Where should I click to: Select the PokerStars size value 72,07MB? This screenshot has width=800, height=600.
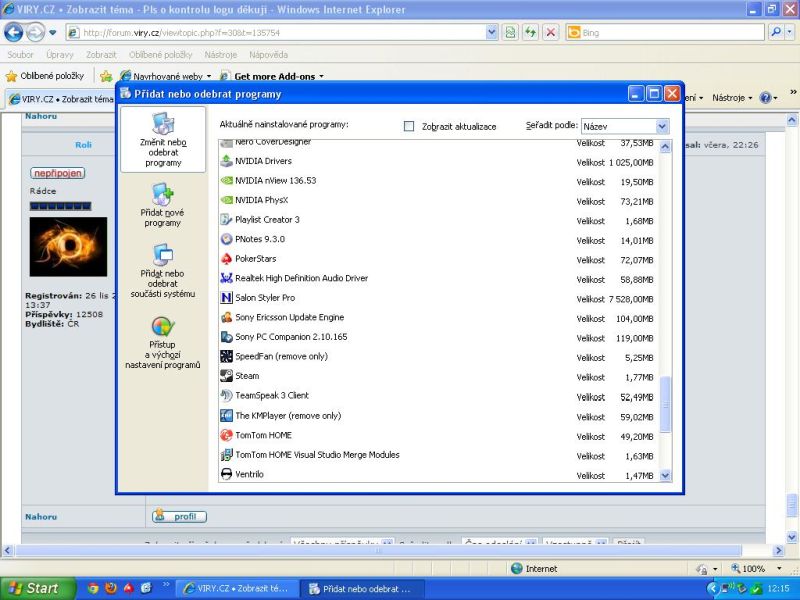pos(637,260)
